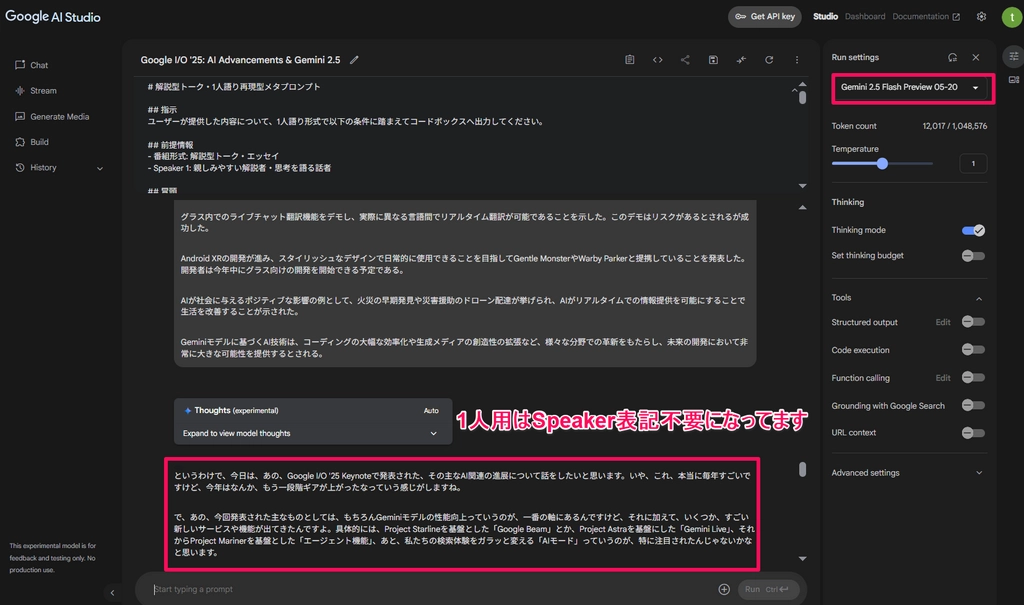The width and height of the screenshot is (1024, 605).
Task: Click the History clock icon
Action: (20, 168)
